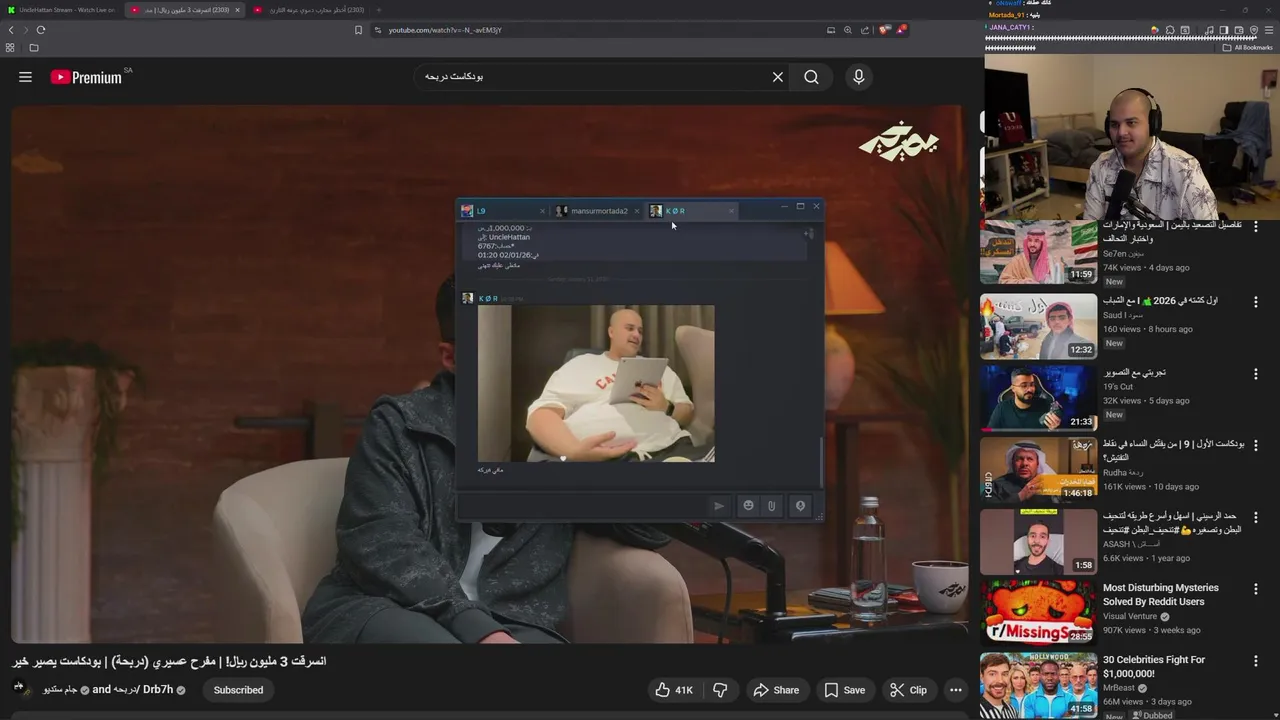
Task: Open options for 19's Cut video
Action: click(1256, 374)
